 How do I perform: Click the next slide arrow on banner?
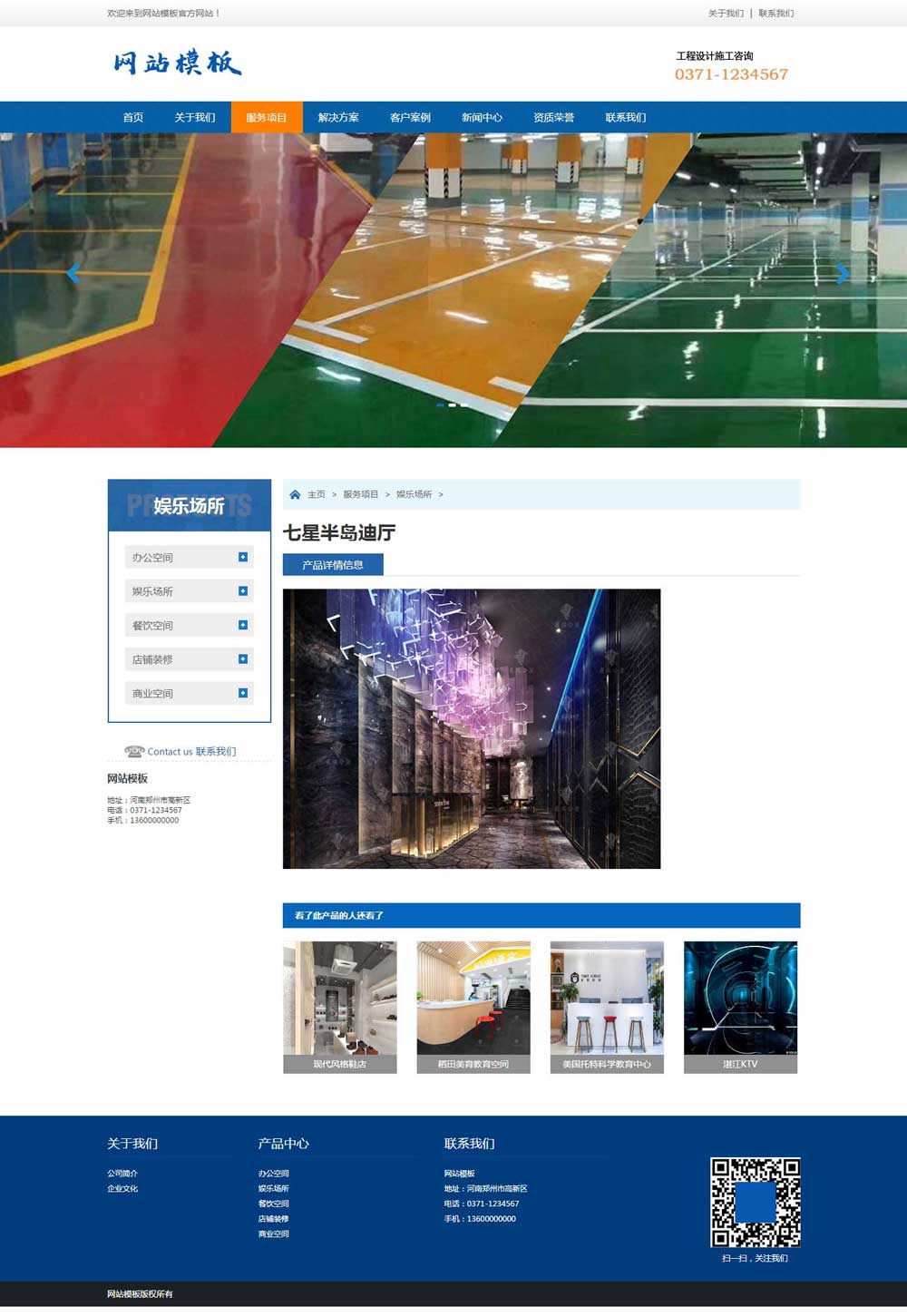[x=843, y=273]
